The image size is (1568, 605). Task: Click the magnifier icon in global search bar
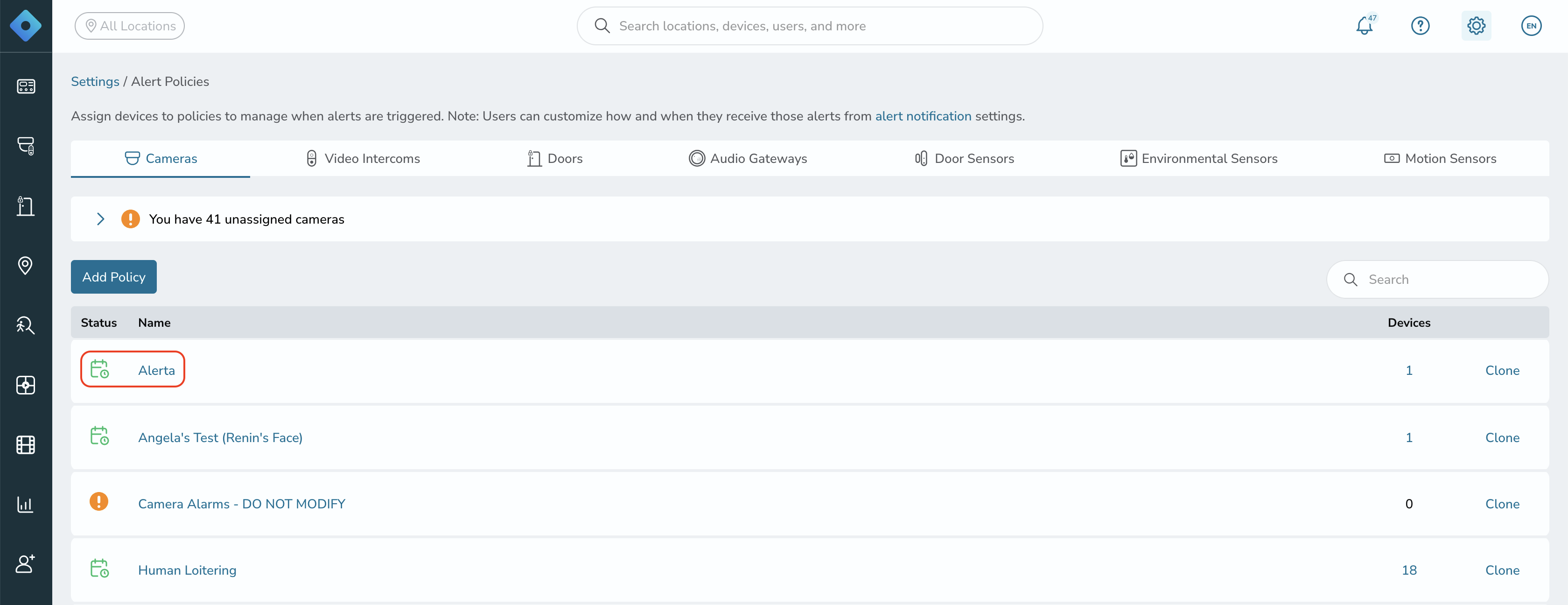(602, 26)
